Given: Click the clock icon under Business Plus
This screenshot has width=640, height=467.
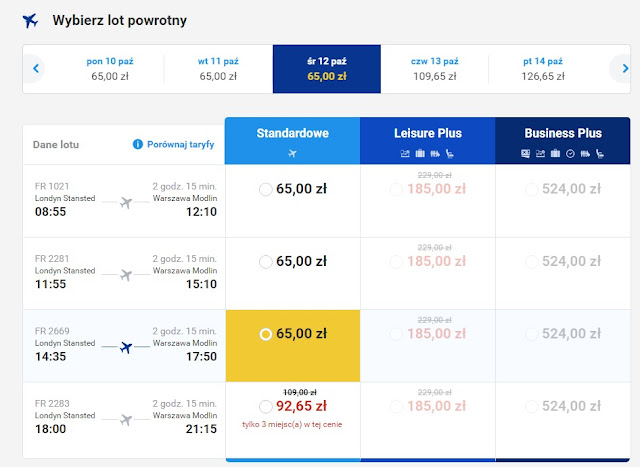Looking at the screenshot, I should coord(570,154).
